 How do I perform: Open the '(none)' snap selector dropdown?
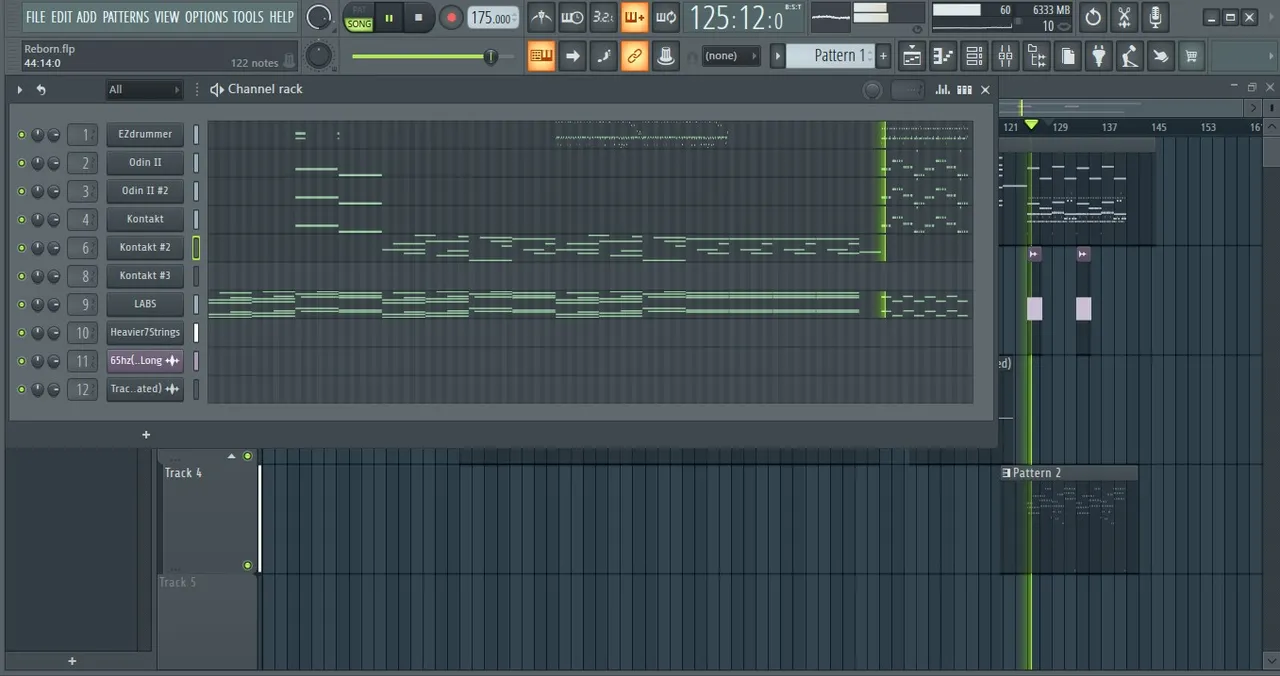tap(731, 56)
